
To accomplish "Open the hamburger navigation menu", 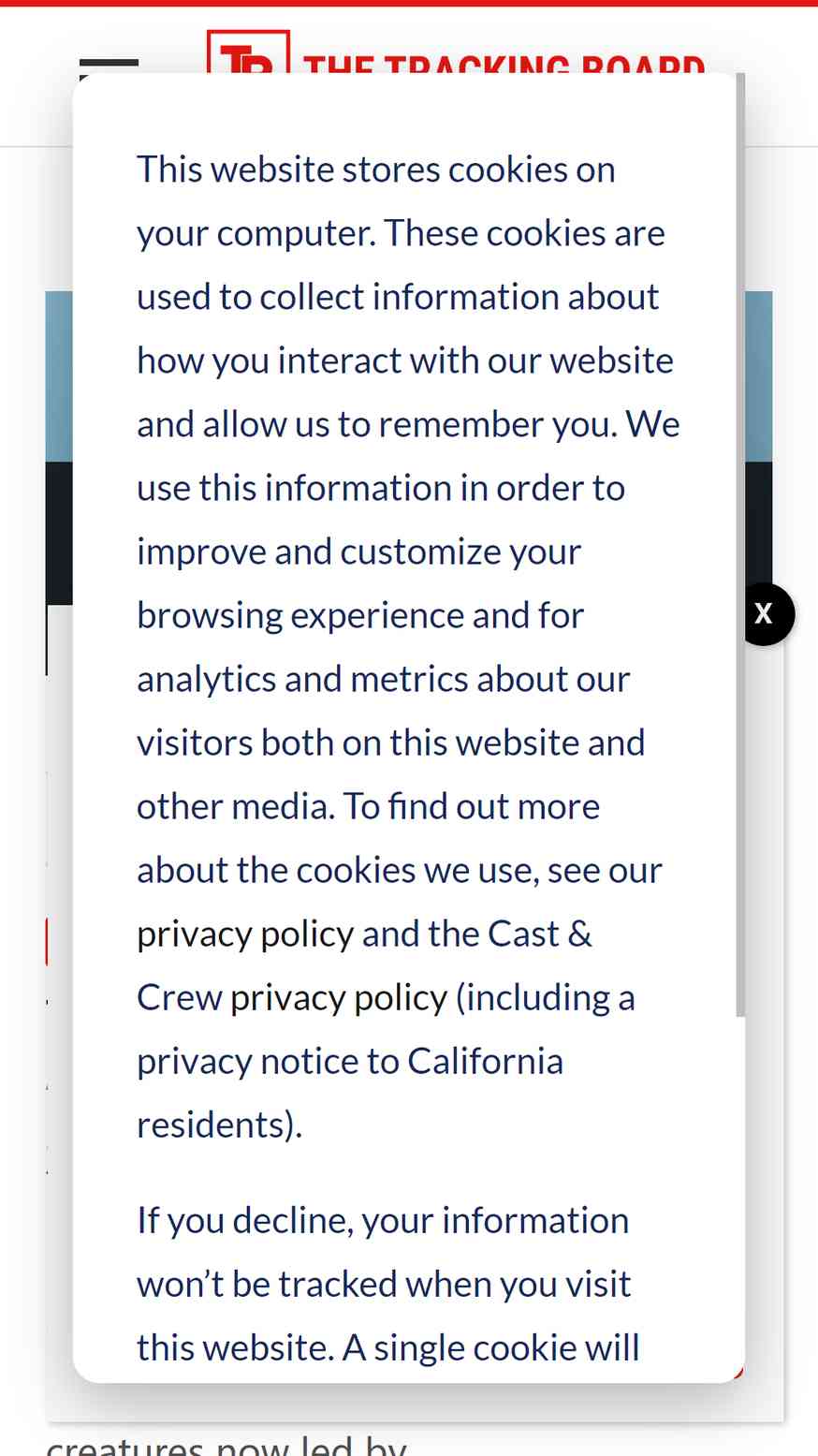I will 109,66.
